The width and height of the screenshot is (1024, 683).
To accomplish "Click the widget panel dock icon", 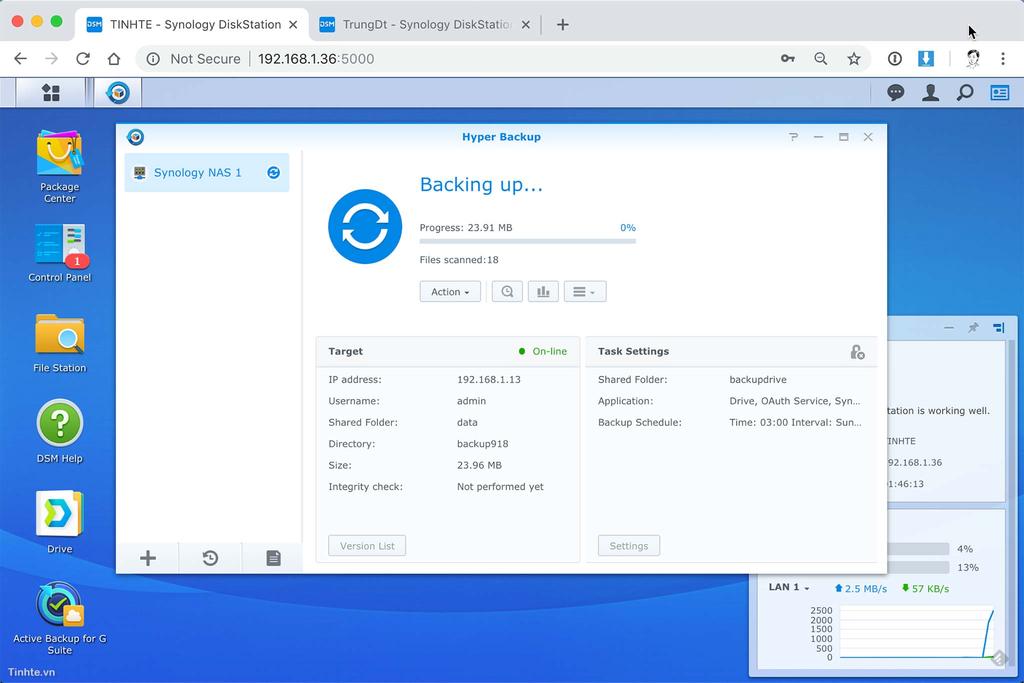I will [999, 327].
